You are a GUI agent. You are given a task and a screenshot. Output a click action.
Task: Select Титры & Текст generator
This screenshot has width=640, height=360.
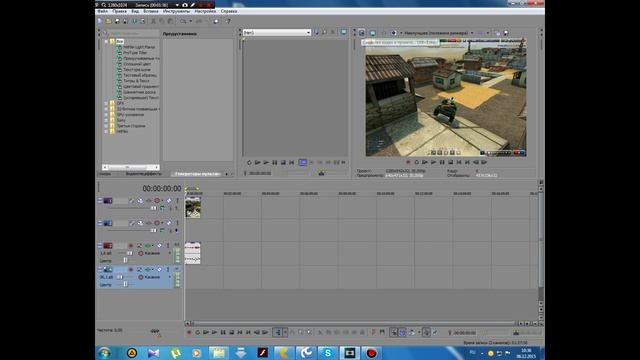coord(136,81)
